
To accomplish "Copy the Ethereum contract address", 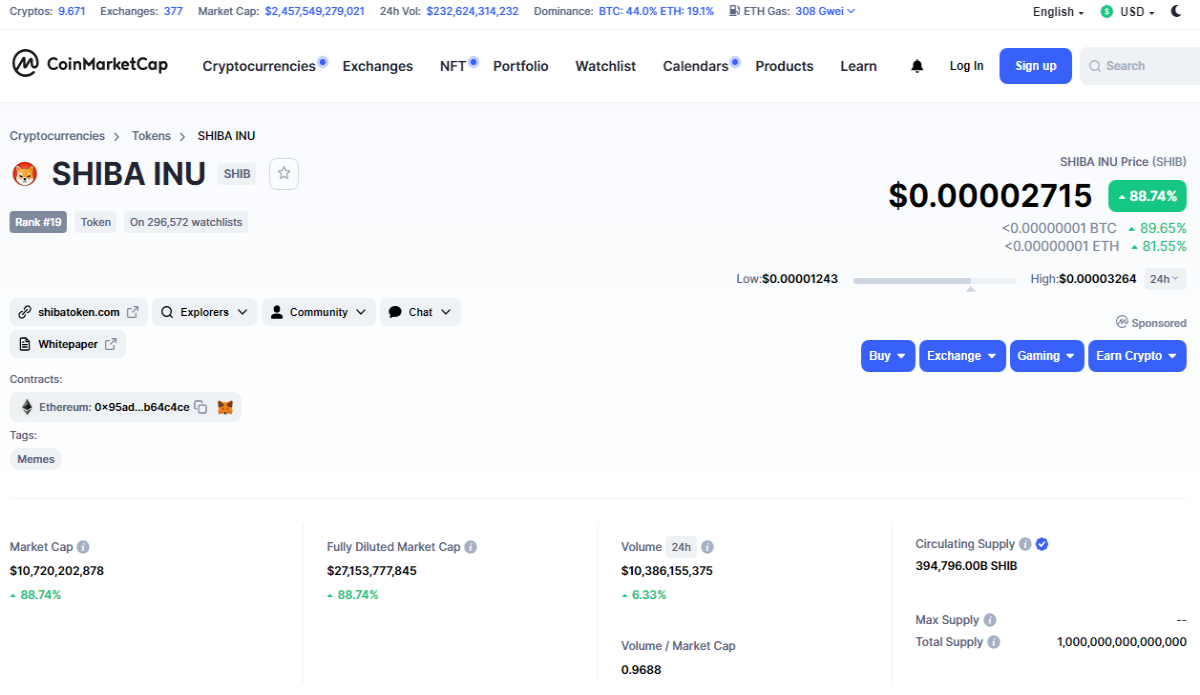I will point(200,407).
